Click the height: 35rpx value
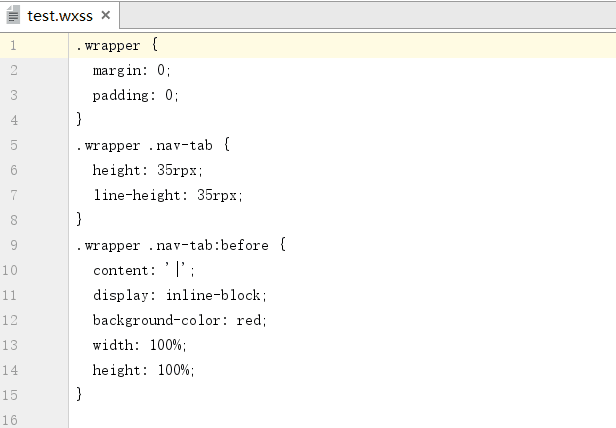 [177, 171]
